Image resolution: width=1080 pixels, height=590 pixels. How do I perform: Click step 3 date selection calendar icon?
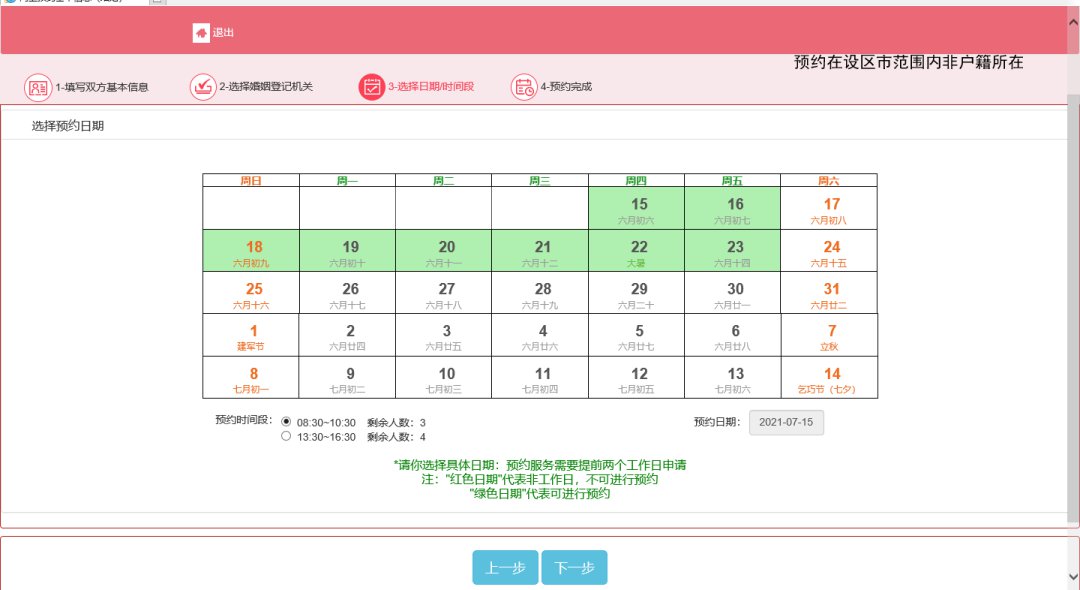click(372, 87)
